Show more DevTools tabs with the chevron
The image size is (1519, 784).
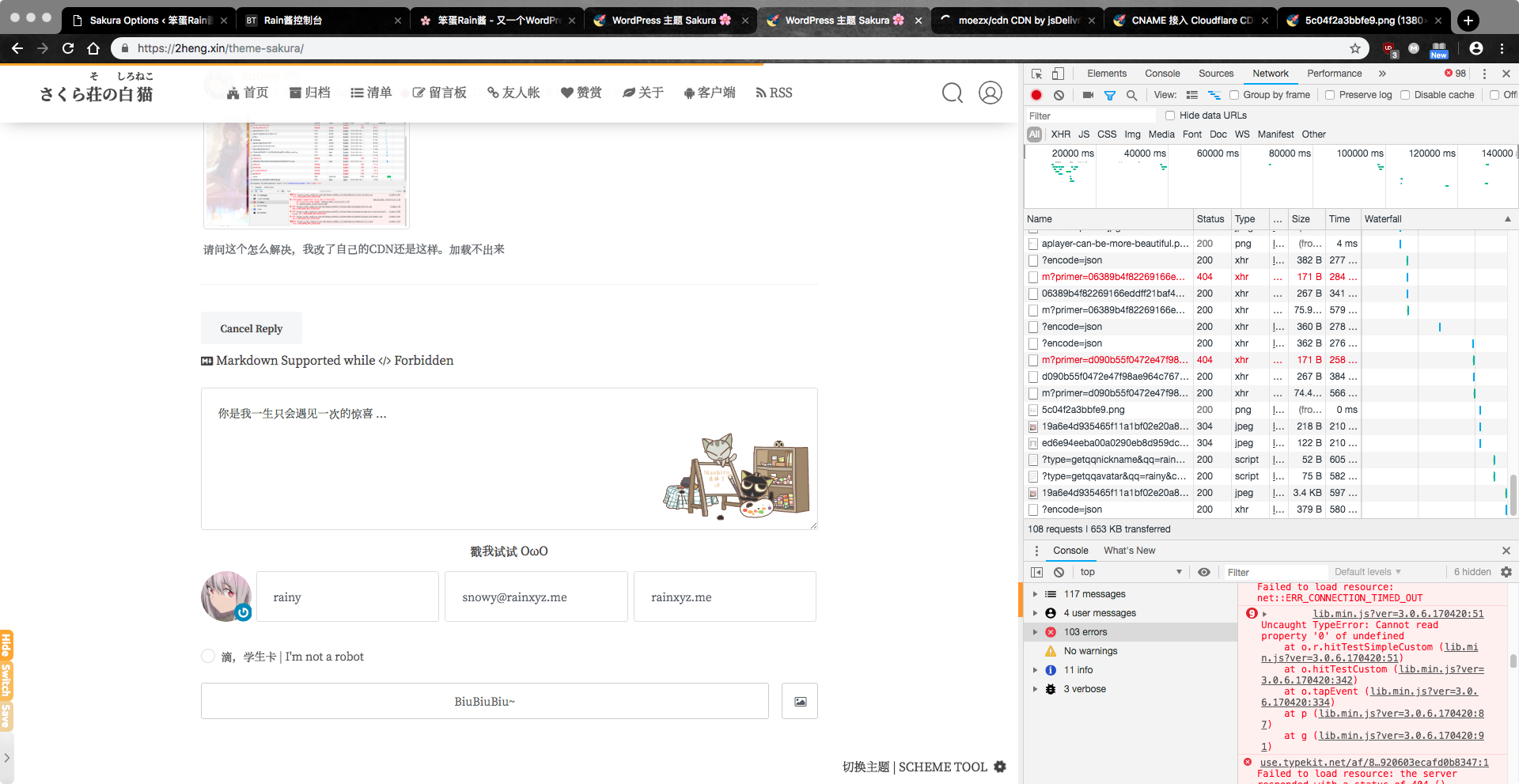[x=1382, y=74]
